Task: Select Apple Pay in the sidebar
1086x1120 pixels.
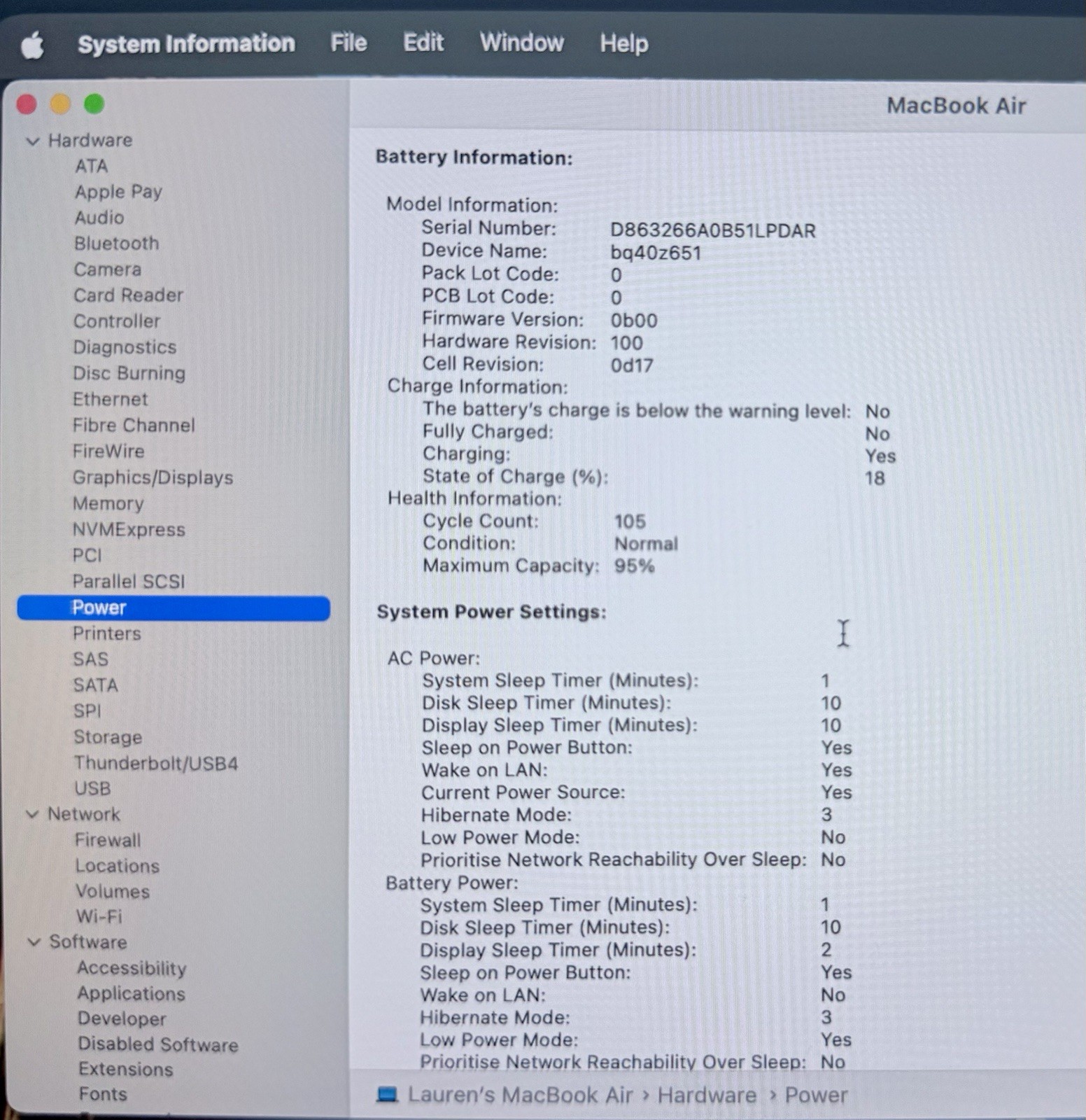Action: click(118, 192)
